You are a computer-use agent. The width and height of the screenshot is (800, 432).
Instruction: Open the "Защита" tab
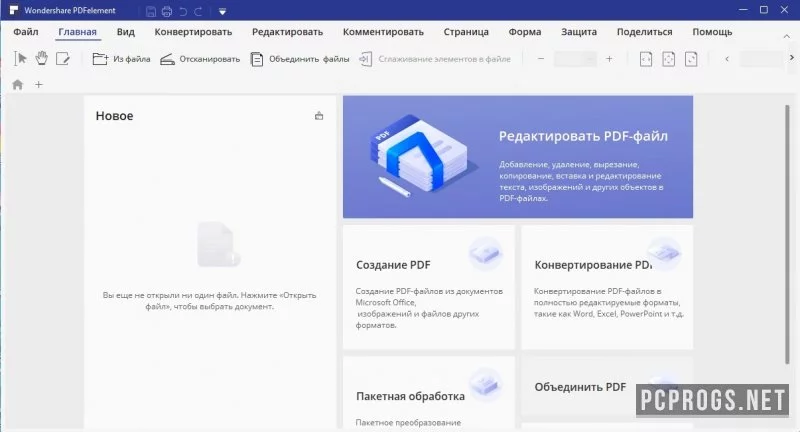coord(579,32)
